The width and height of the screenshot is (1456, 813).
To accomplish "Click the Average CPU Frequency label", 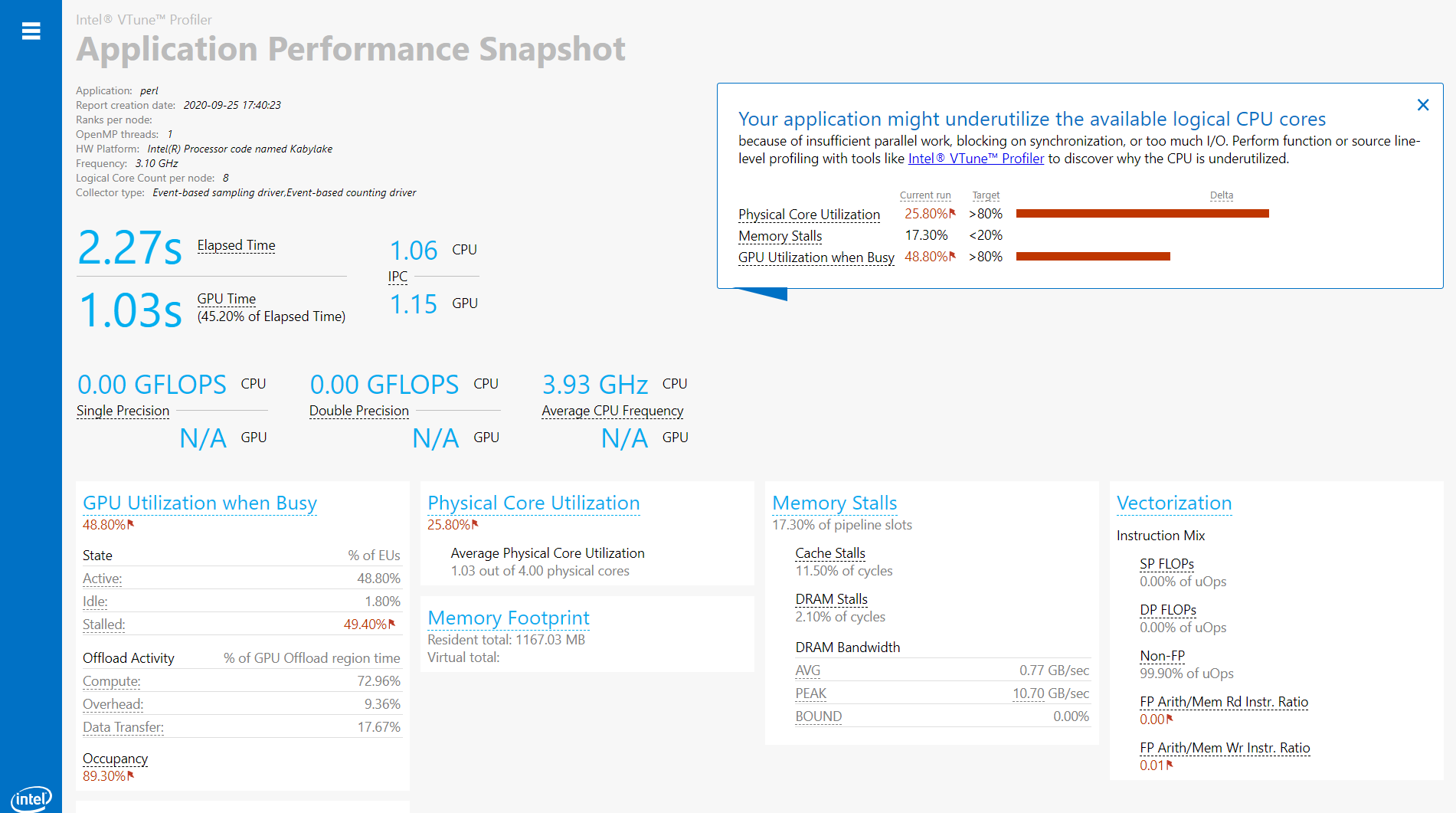I will (x=612, y=411).
